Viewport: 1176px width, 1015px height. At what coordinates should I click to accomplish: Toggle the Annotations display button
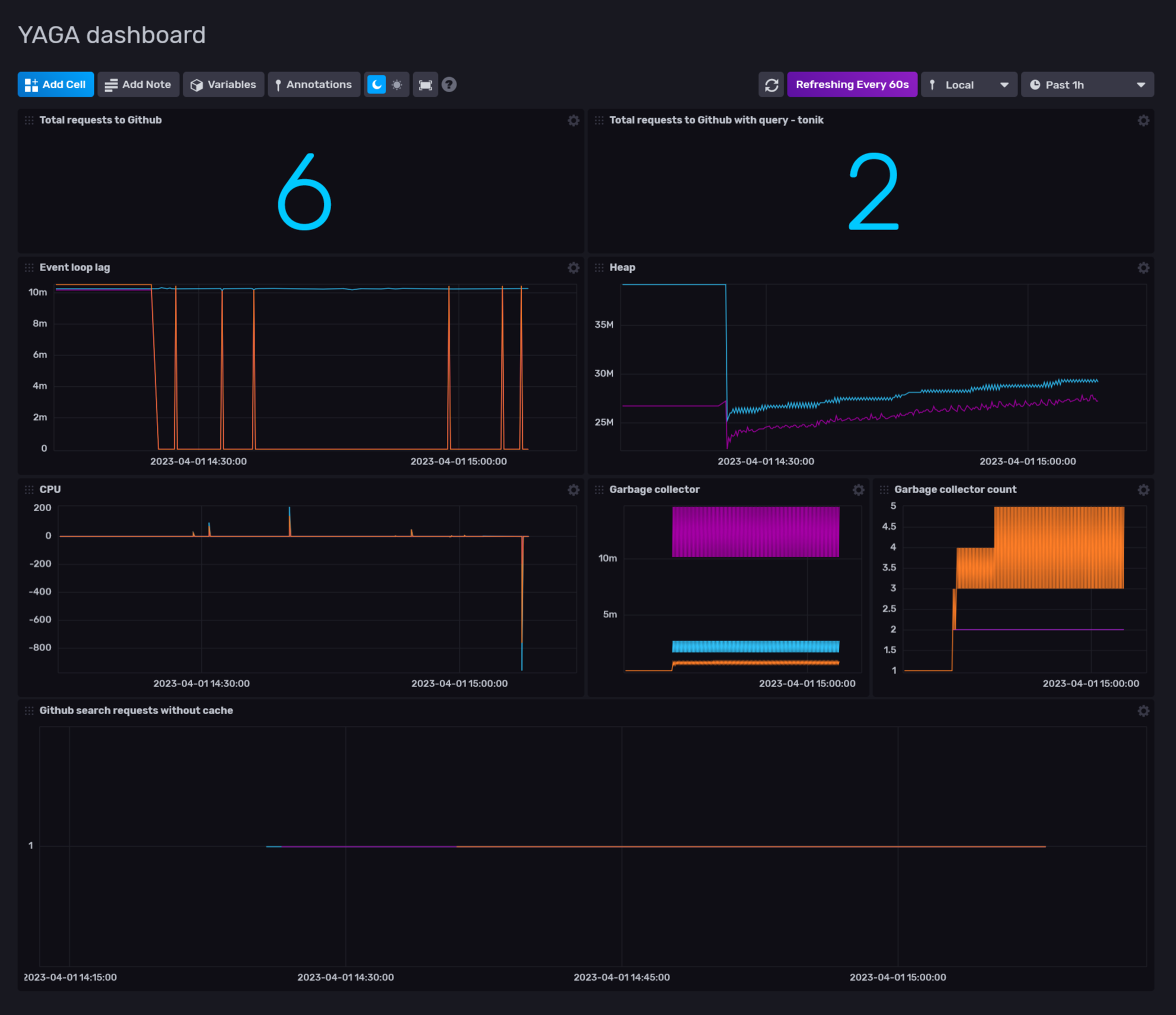313,84
